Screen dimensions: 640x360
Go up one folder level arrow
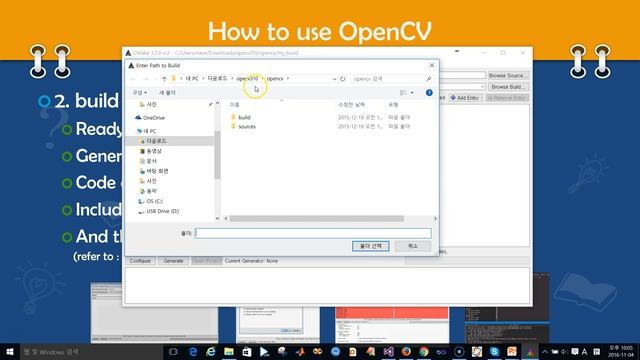coord(164,79)
